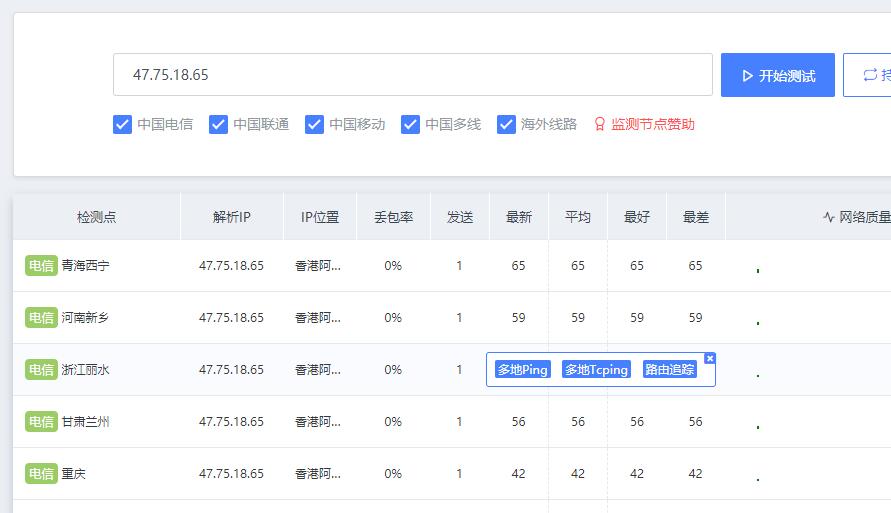Disable the 海外线路 checkbox
Image resolution: width=891 pixels, height=513 pixels.
[506, 124]
